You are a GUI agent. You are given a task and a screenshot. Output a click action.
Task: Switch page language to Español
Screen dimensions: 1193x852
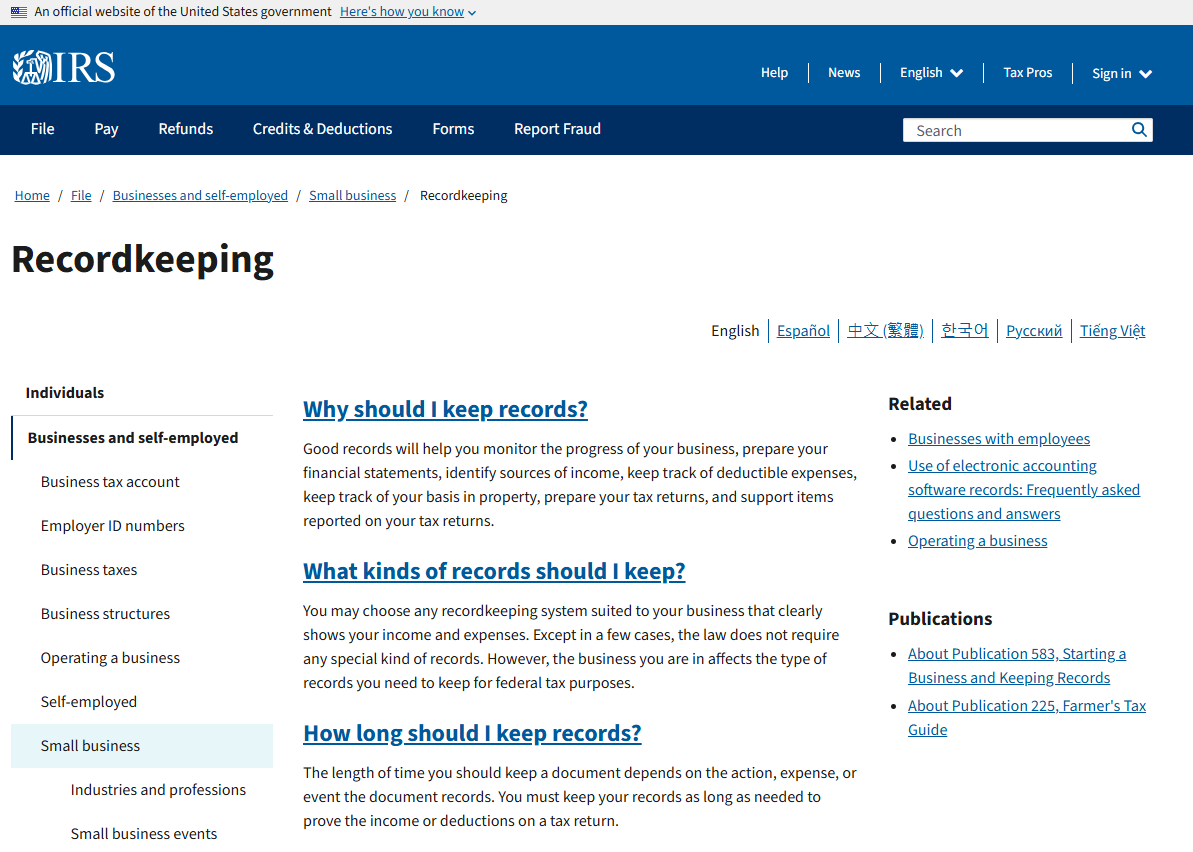pyautogui.click(x=803, y=331)
